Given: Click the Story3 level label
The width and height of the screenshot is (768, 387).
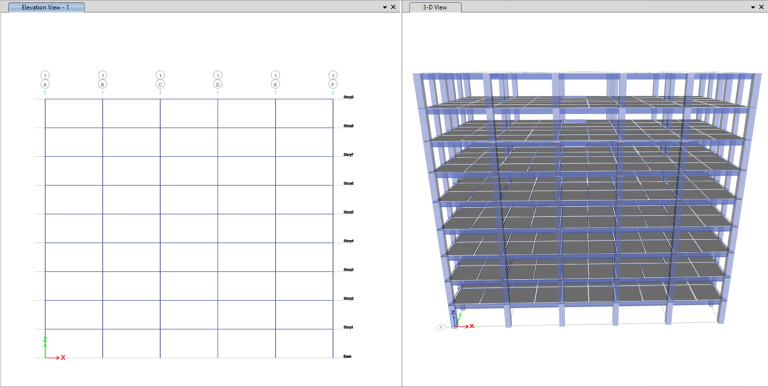Looking at the screenshot, I should click(x=349, y=270).
